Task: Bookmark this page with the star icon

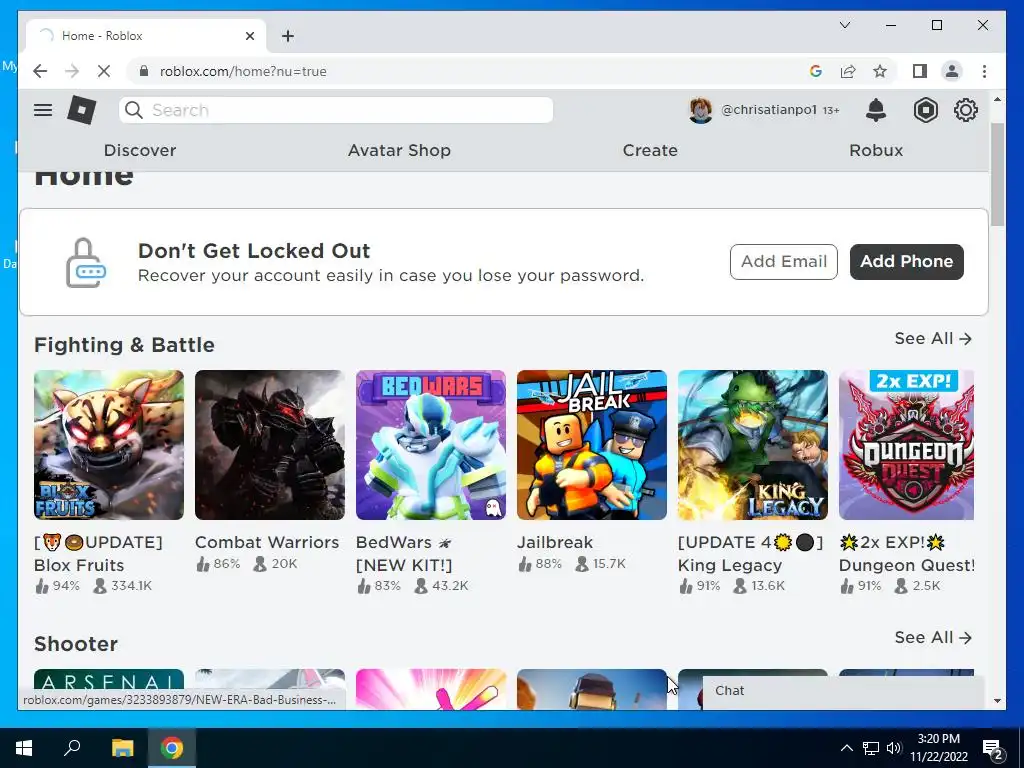Action: 880,71
